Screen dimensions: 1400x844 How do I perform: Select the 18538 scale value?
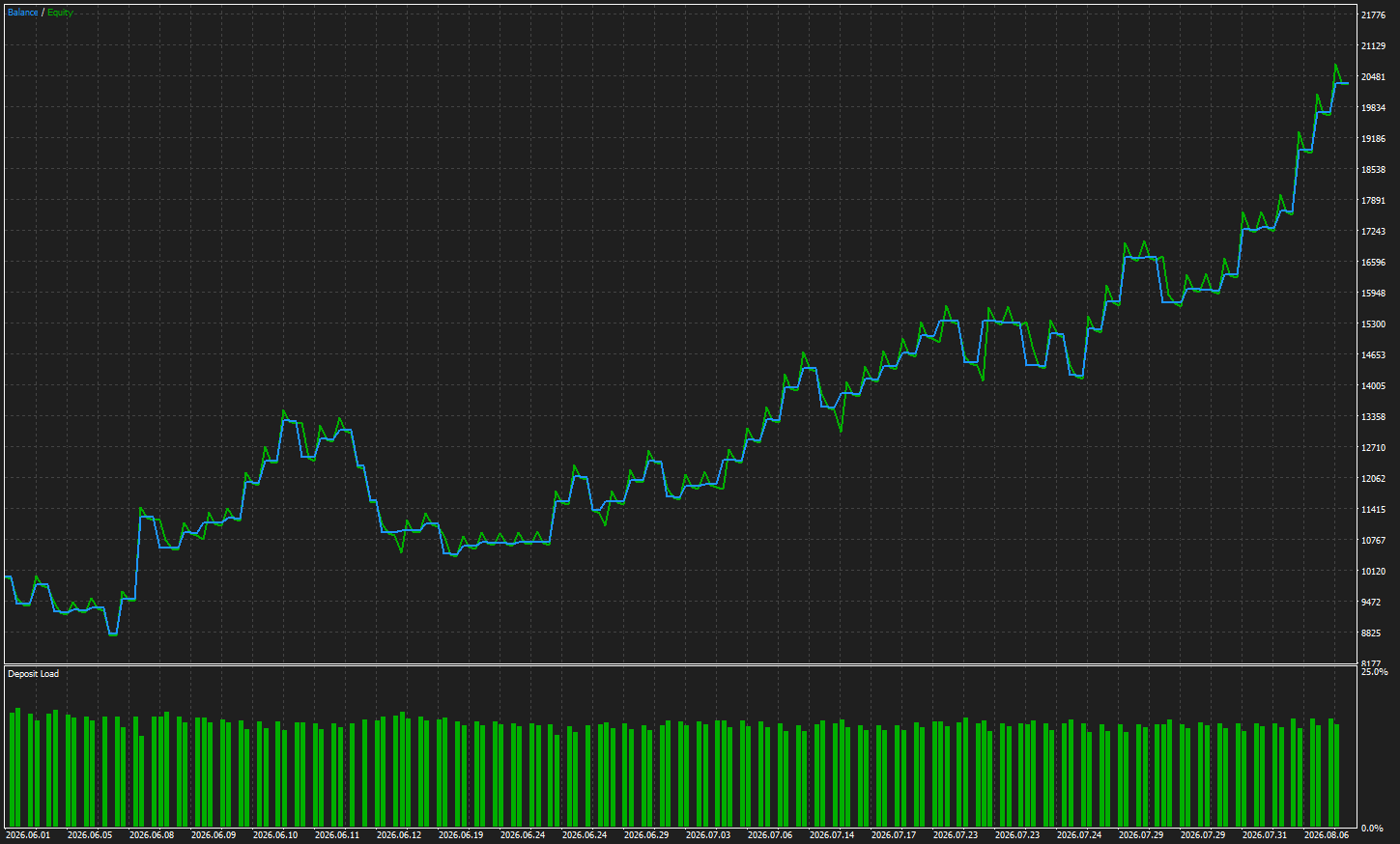tap(1373, 170)
